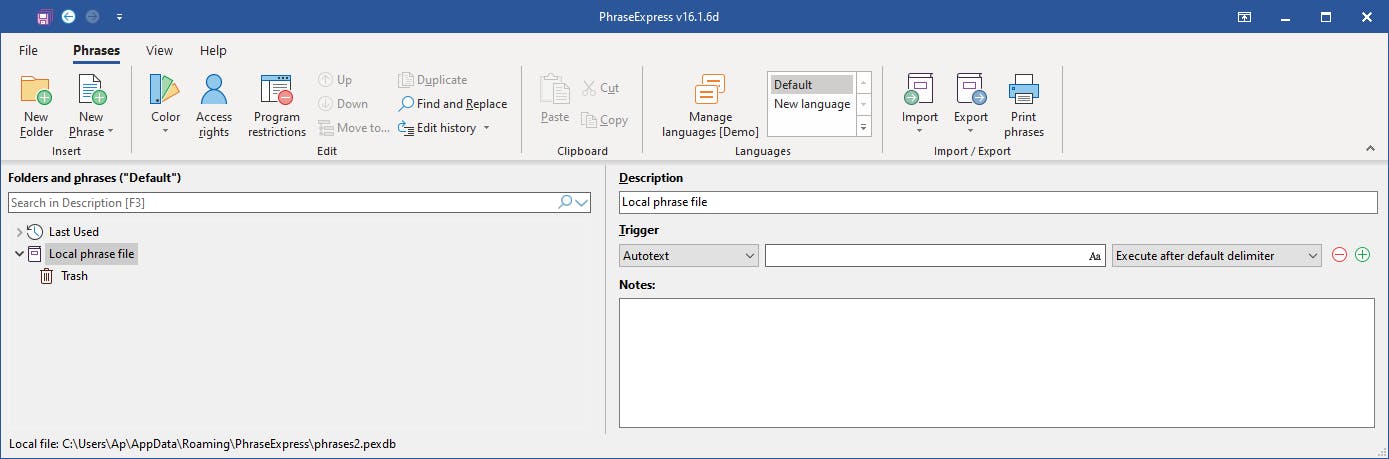The image size is (1389, 459).
Task: Open the Execute after default delimiter dropdown
Action: coord(1217,256)
